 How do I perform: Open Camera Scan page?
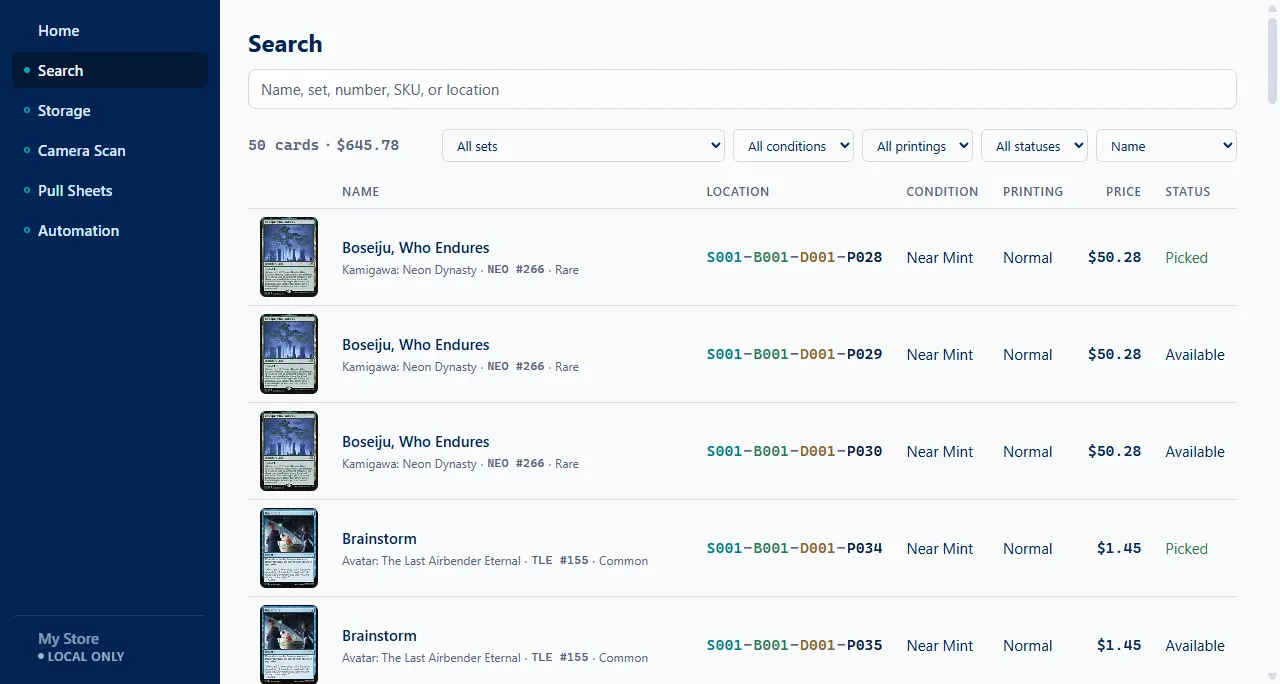[110, 151]
